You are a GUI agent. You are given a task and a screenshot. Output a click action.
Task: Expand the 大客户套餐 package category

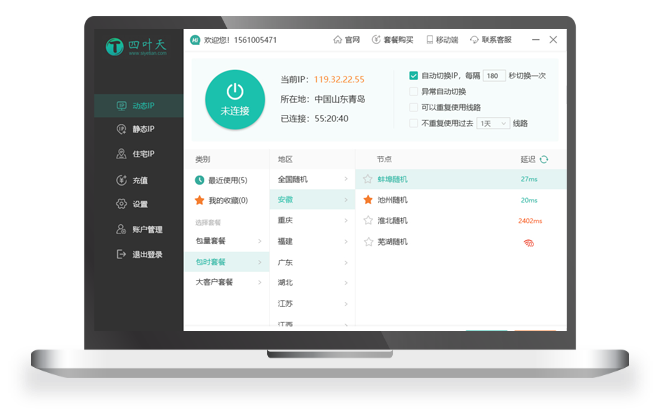(226, 283)
